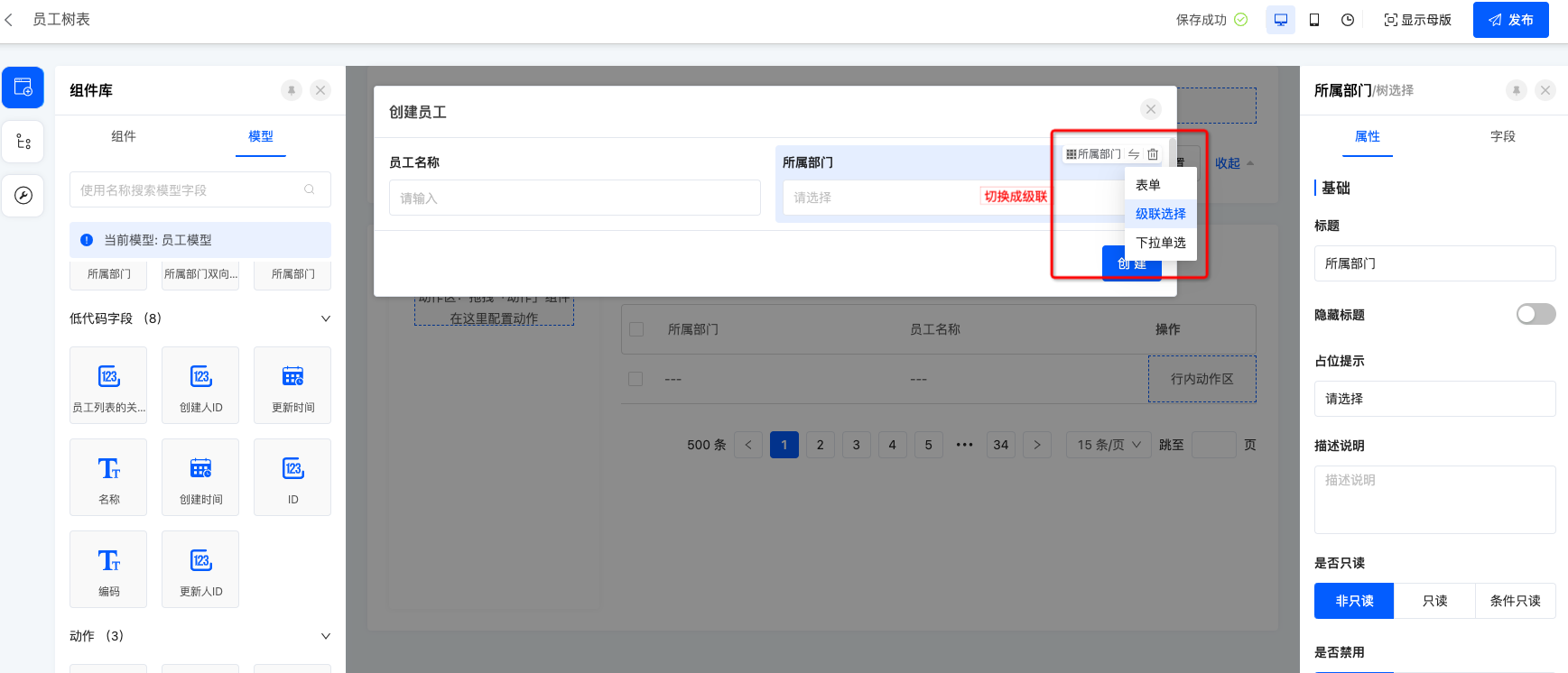Focus the model field search box
Viewport: 1568px width, 673px height.
[200, 189]
